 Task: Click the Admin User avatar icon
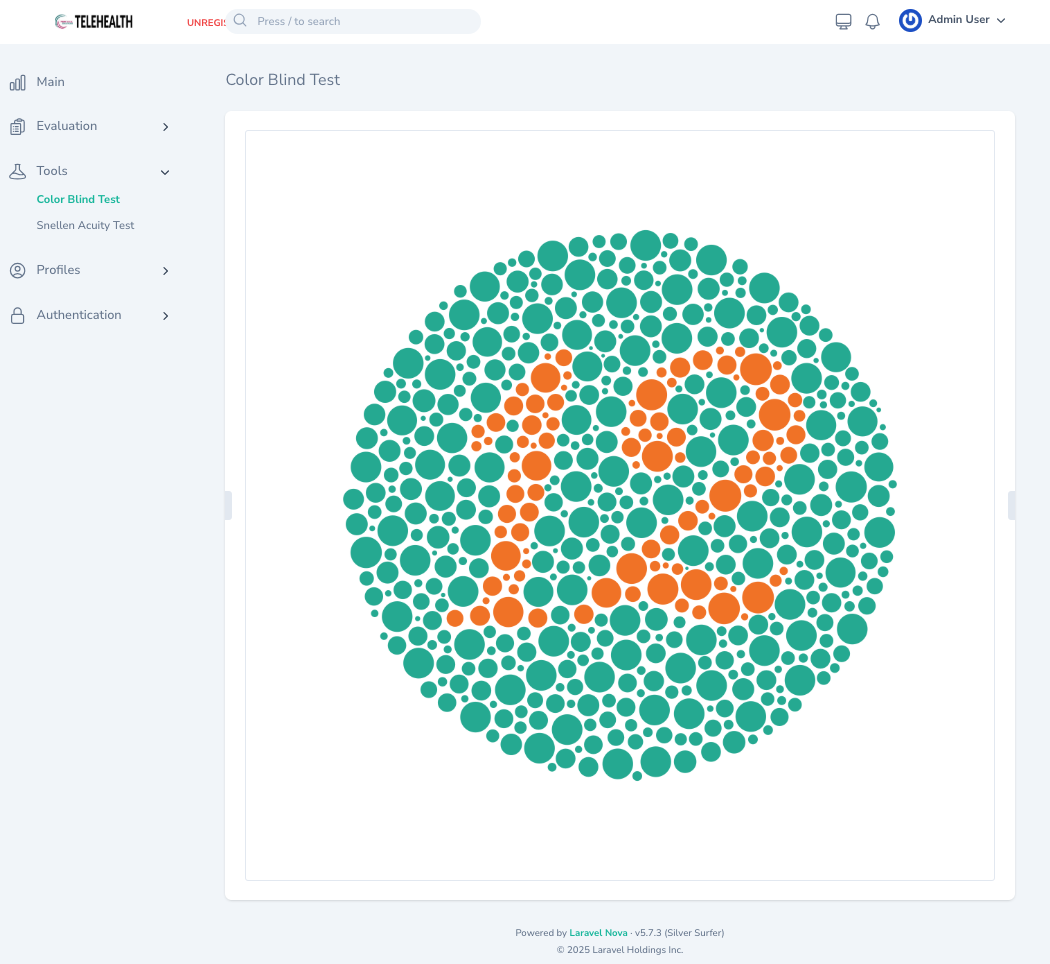click(x=910, y=21)
